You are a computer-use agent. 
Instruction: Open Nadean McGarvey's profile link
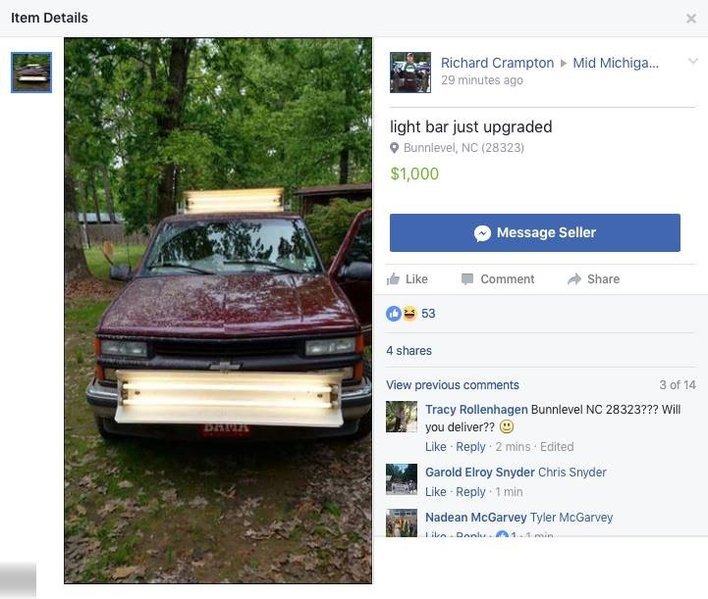click(x=476, y=517)
